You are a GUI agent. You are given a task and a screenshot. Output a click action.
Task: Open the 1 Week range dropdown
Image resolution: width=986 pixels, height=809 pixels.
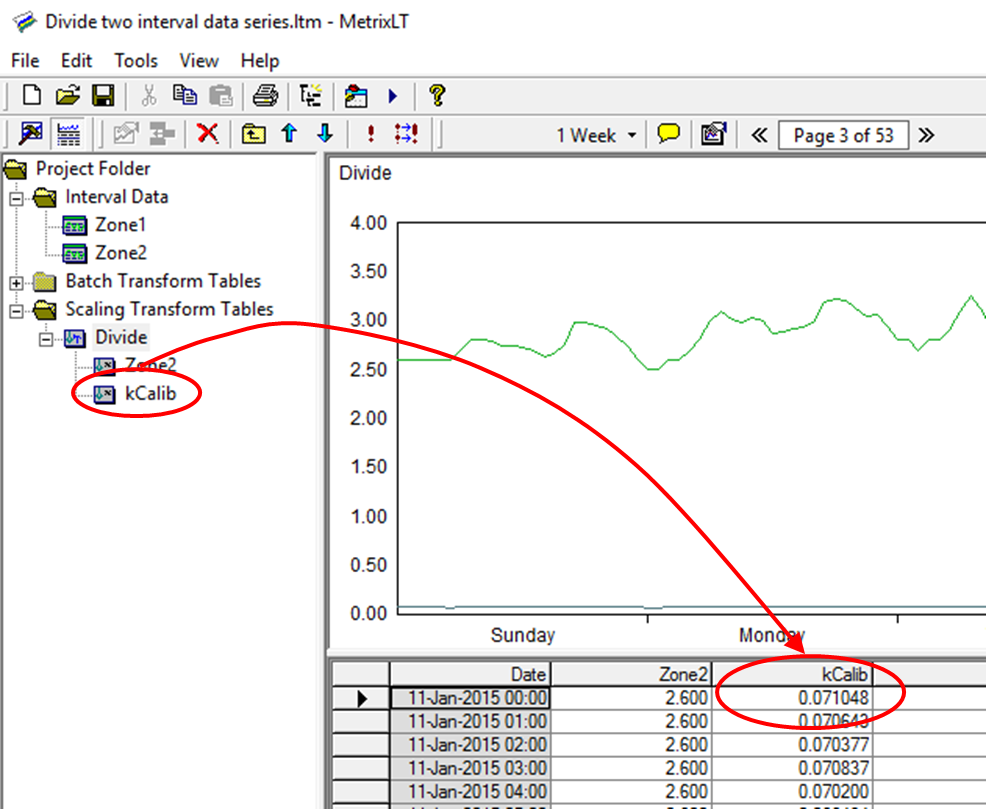coord(597,135)
